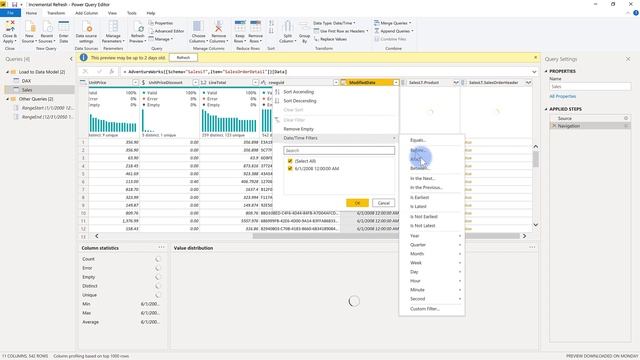Screen dimensions: 640x360
Task: Open Merge Queries dropdown
Action: 393,23
